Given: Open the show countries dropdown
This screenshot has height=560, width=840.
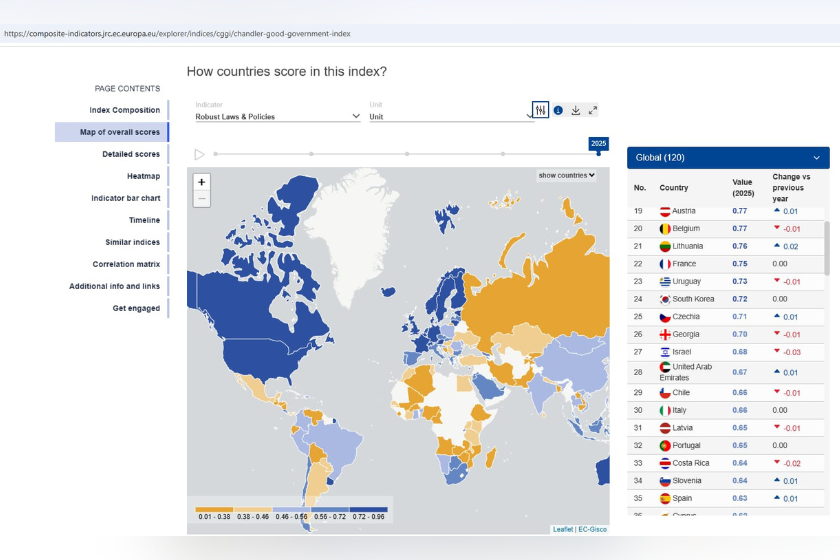Looking at the screenshot, I should pyautogui.click(x=567, y=175).
